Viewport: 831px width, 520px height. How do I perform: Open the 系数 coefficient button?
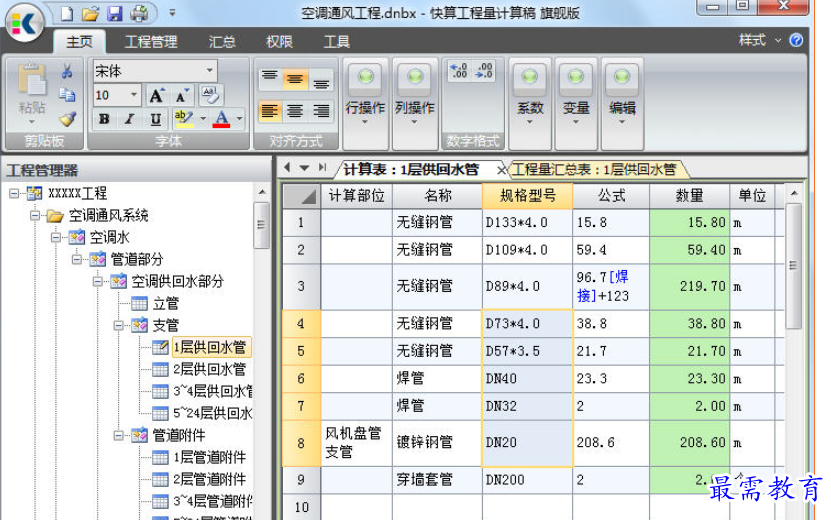pos(530,104)
